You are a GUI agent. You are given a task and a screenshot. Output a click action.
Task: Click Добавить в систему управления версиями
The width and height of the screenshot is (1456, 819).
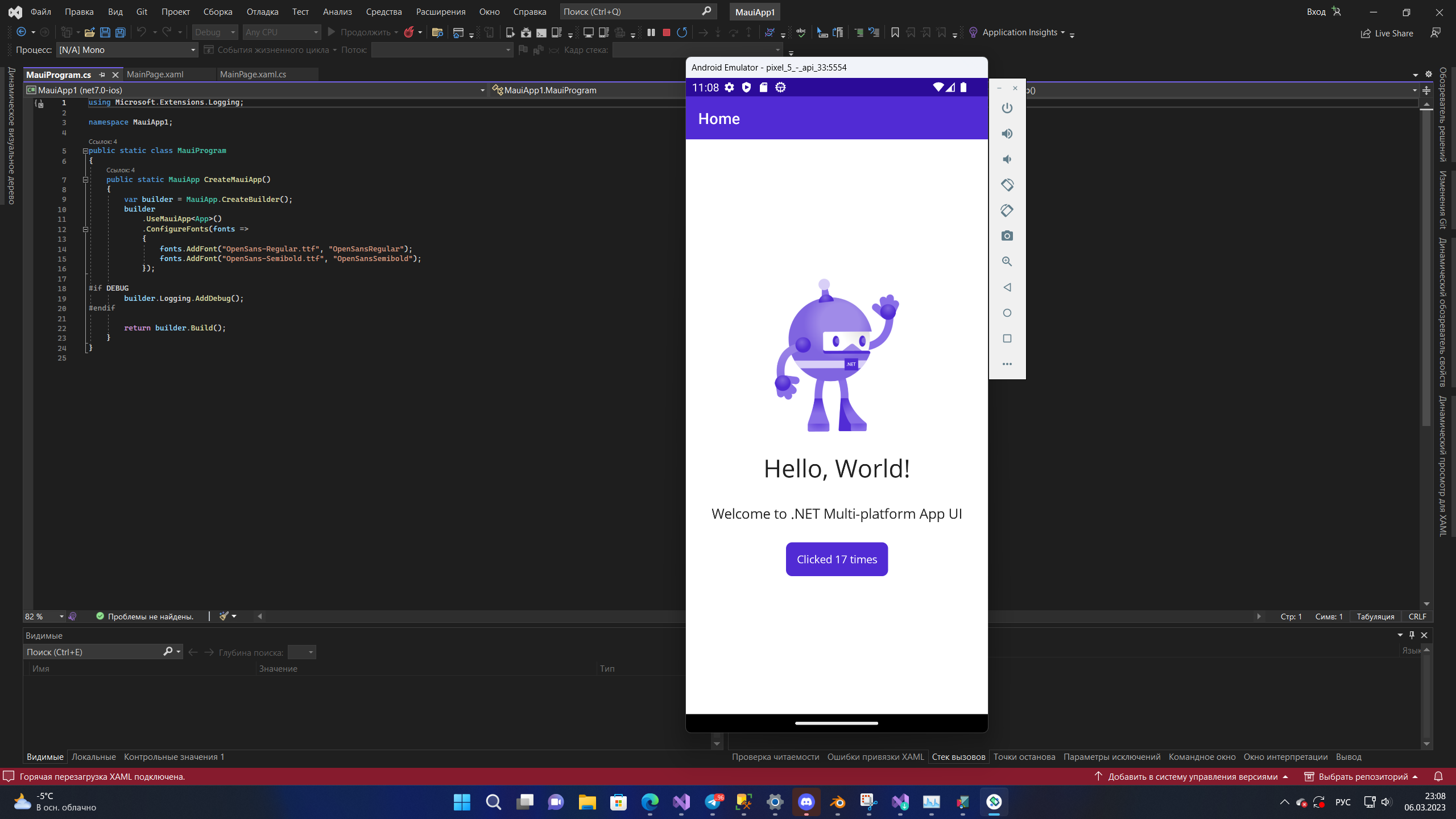[1191, 776]
